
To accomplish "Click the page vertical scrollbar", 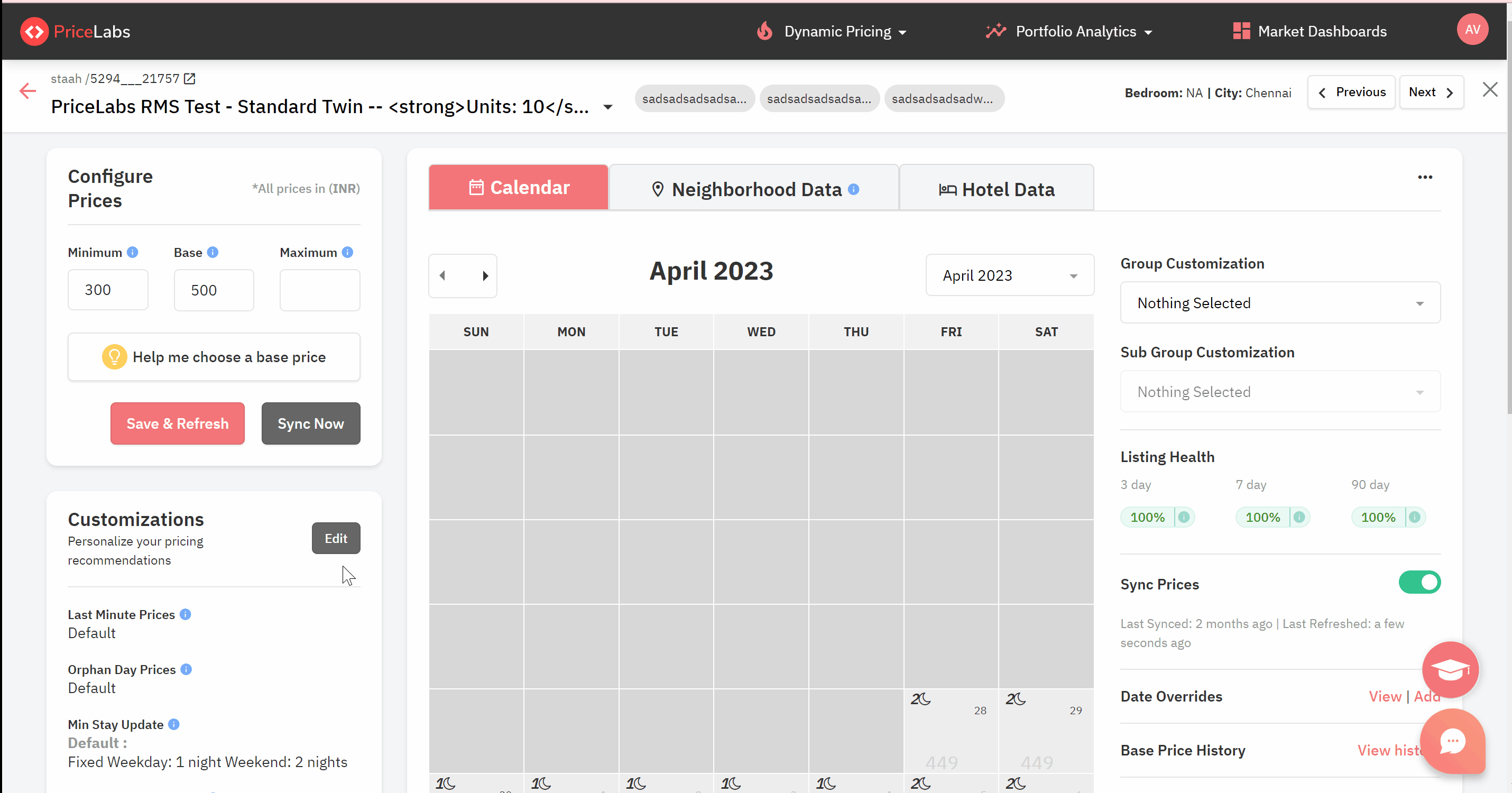I will (1508, 217).
